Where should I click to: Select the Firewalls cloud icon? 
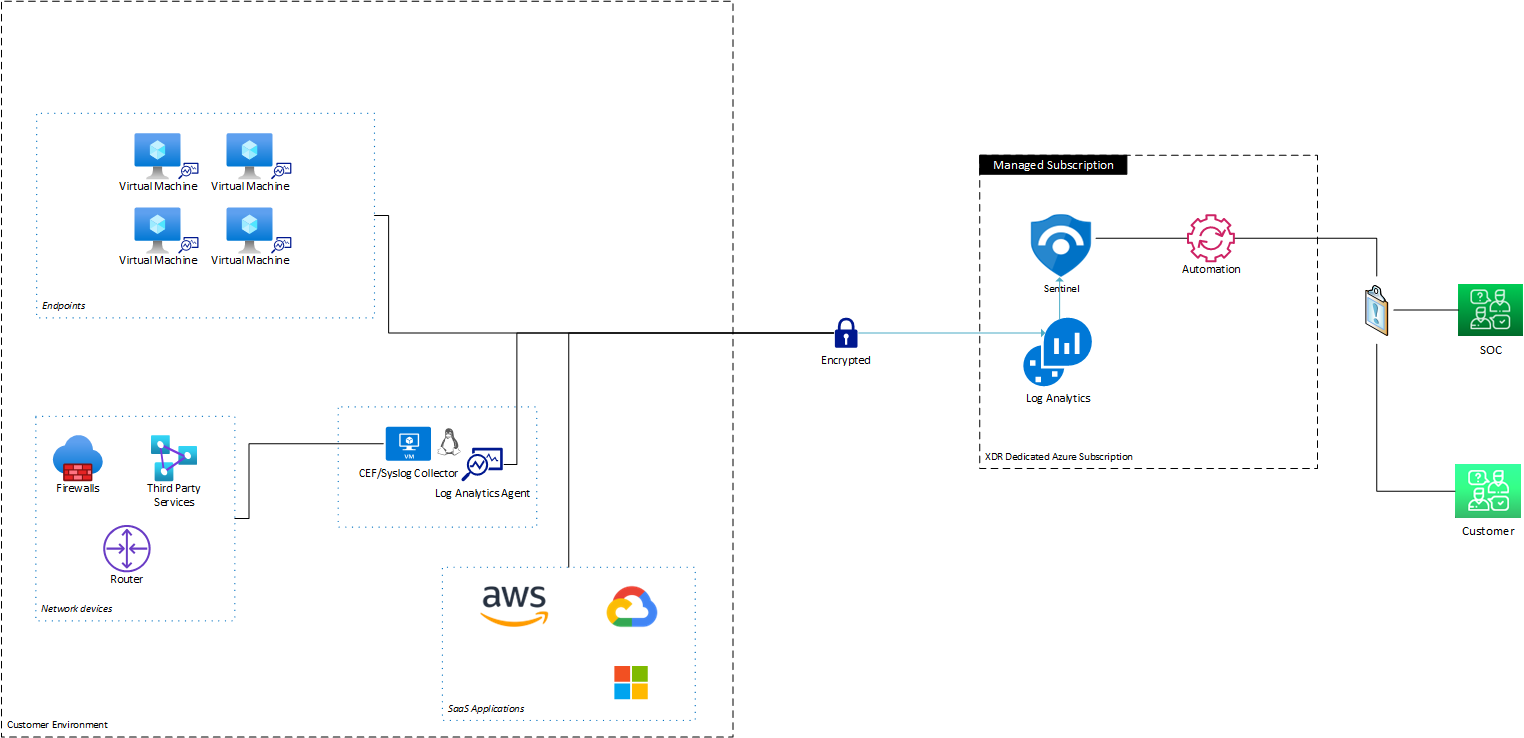pos(77,460)
